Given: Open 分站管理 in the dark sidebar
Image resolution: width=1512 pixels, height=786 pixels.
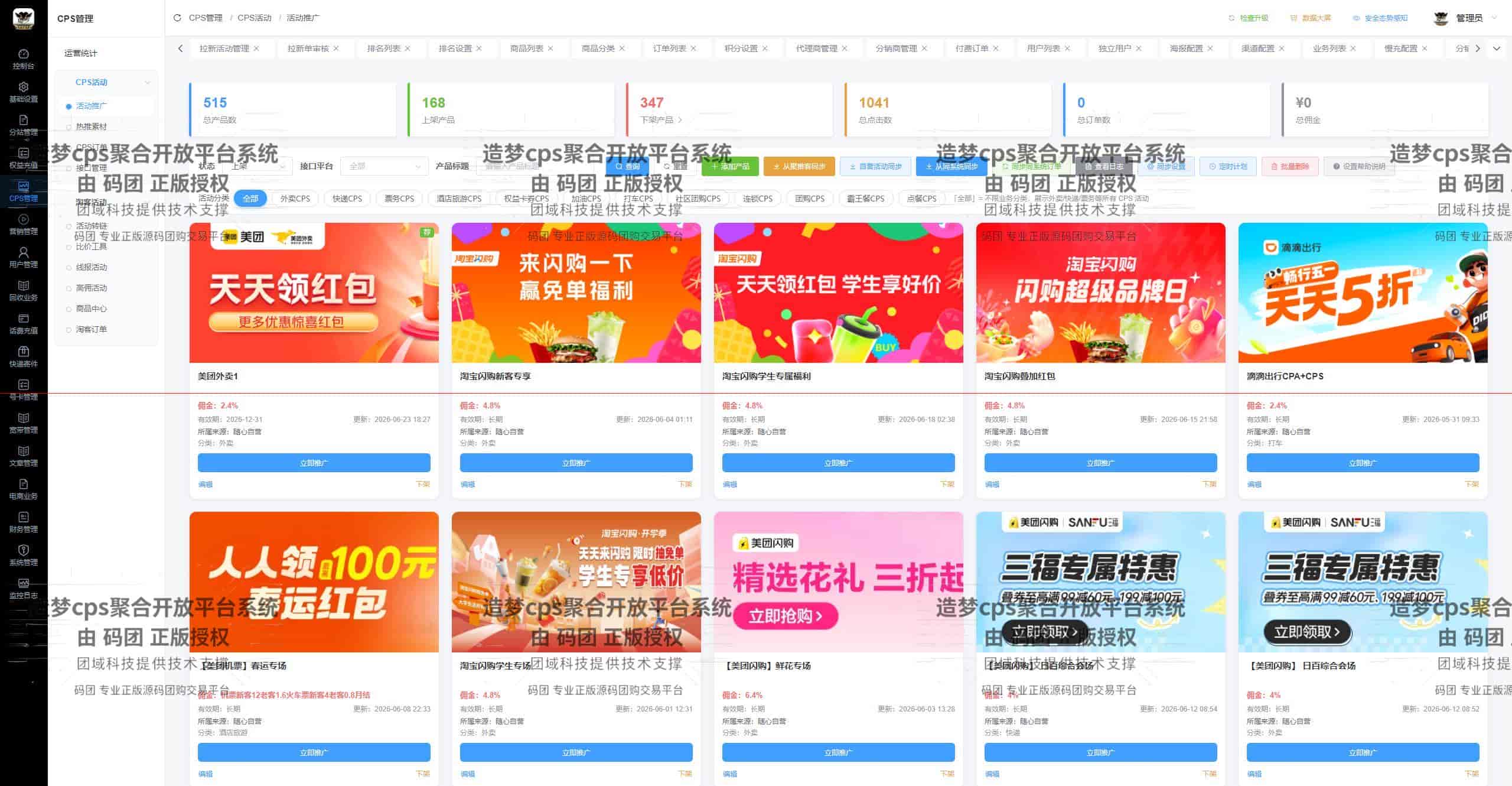Looking at the screenshot, I should [24, 125].
